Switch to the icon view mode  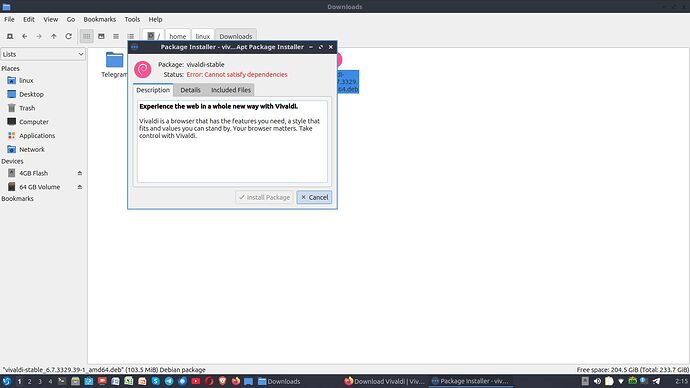click(x=87, y=37)
